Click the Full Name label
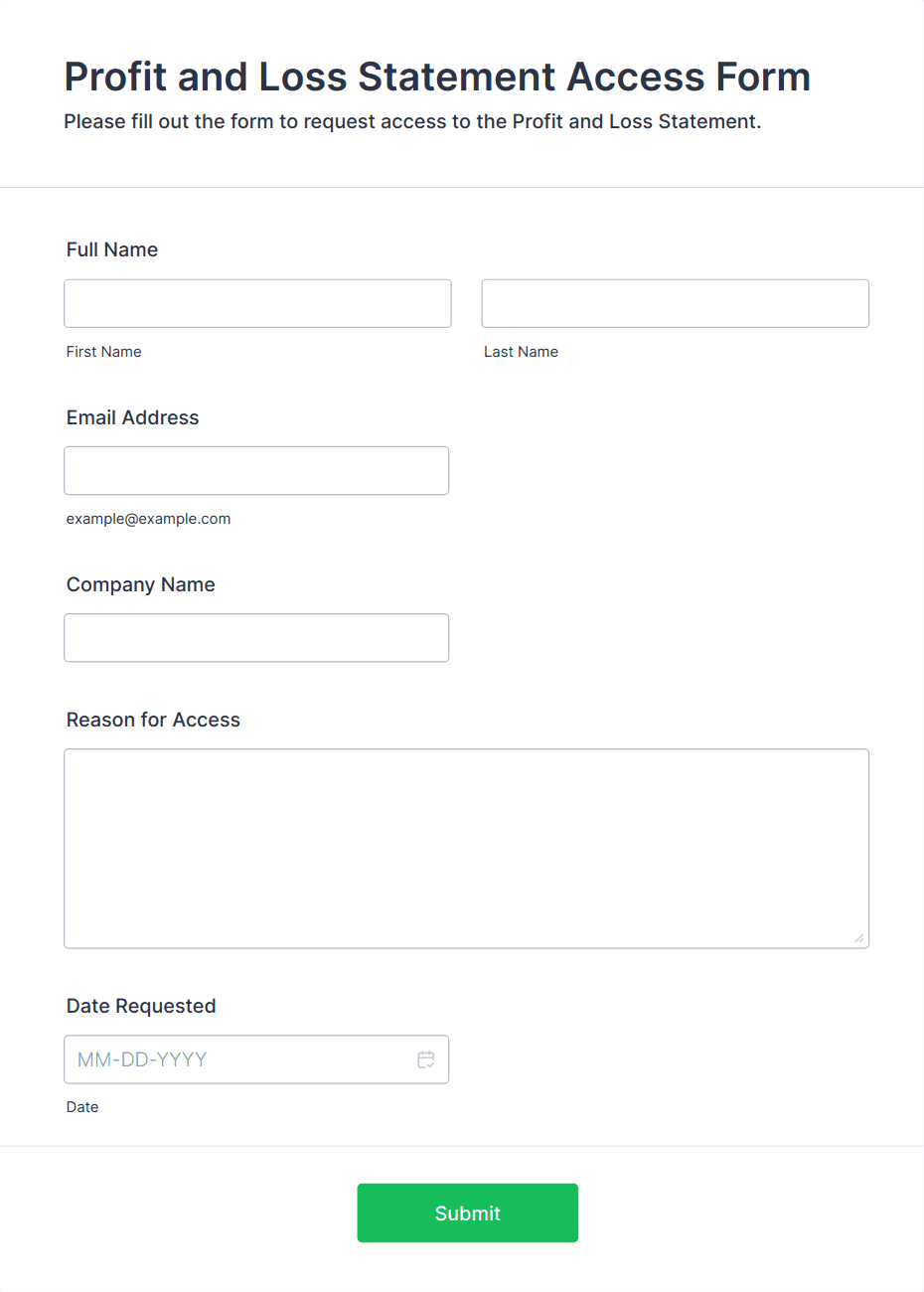Screen dimensions: 924x1292 point(112,249)
